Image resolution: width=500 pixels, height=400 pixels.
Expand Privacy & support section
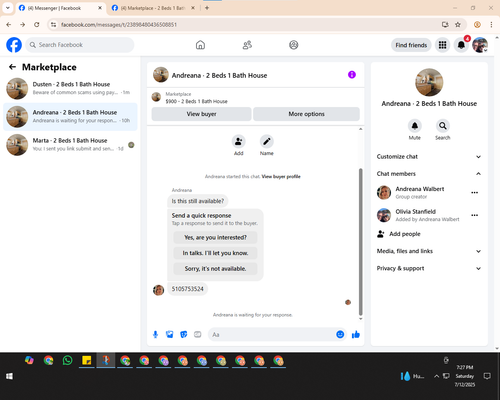point(429,268)
